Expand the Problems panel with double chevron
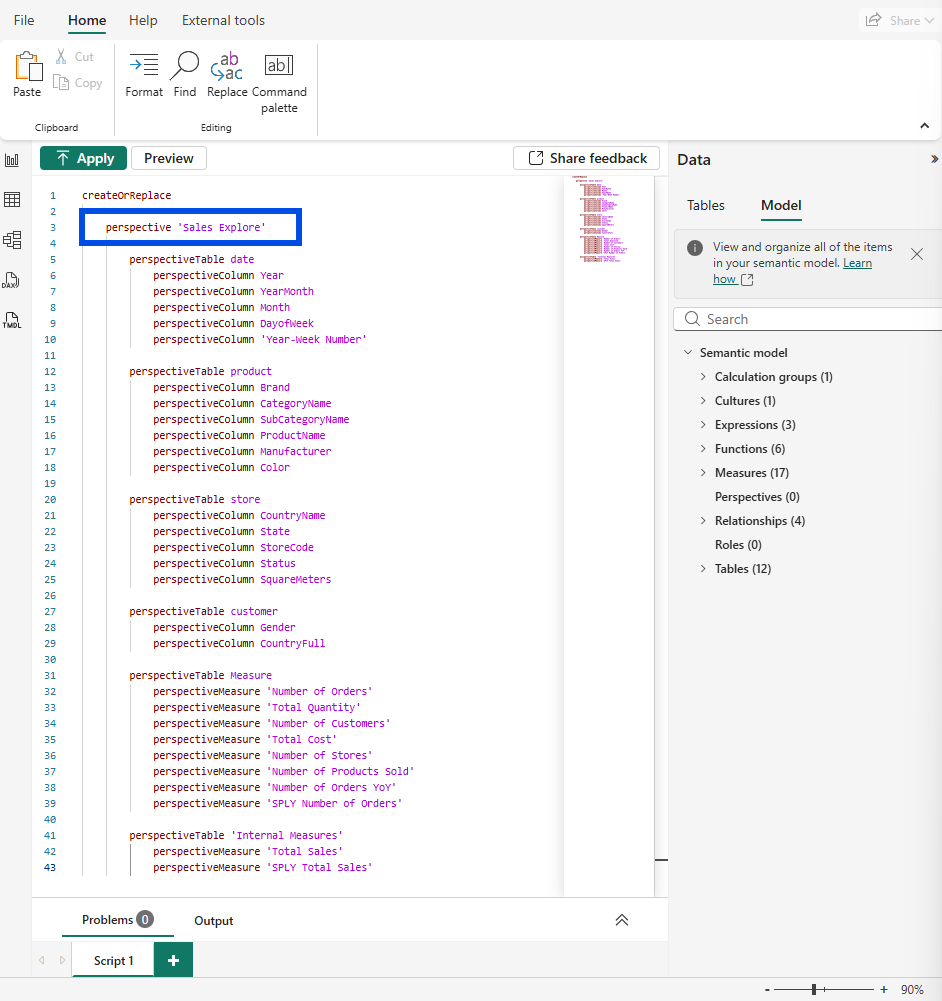This screenshot has height=1001, width=942. 622,920
